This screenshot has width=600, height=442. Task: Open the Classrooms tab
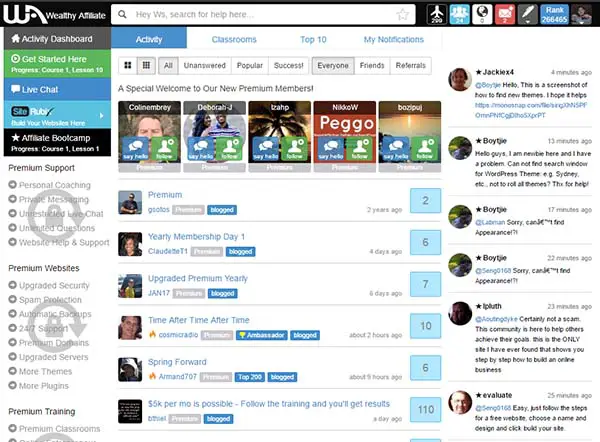pyautogui.click(x=234, y=39)
